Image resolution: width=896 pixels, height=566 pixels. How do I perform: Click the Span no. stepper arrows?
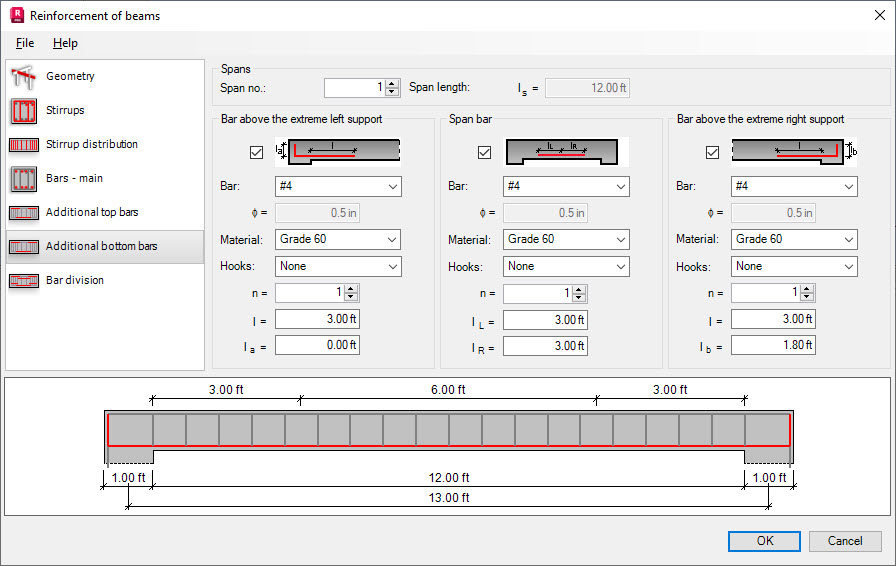391,87
